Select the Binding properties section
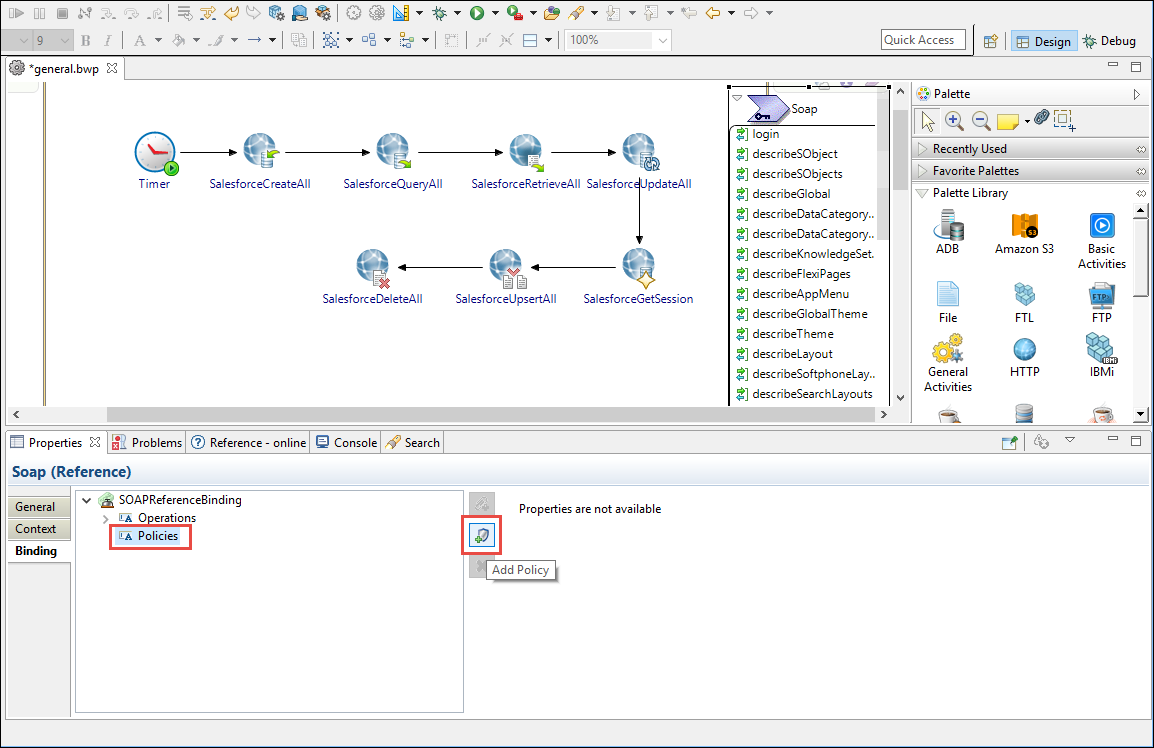The height and width of the screenshot is (748, 1154). point(39,551)
